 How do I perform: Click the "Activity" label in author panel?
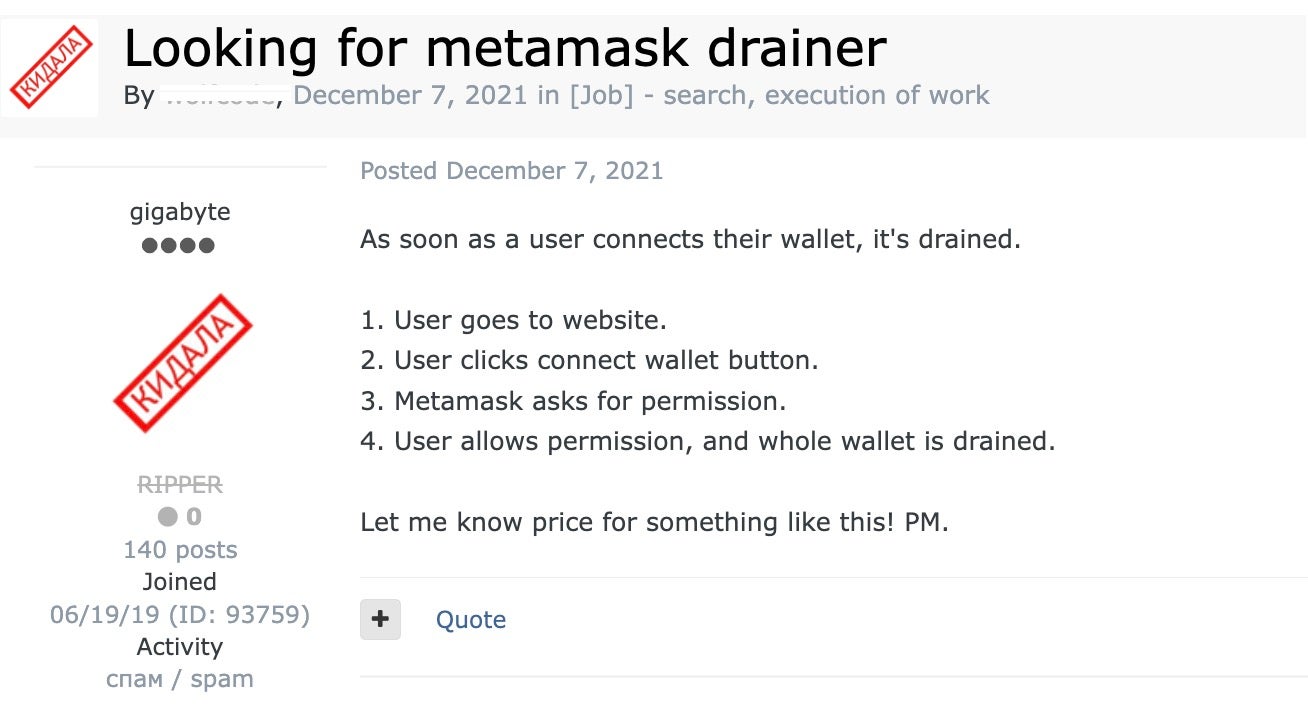[x=180, y=647]
